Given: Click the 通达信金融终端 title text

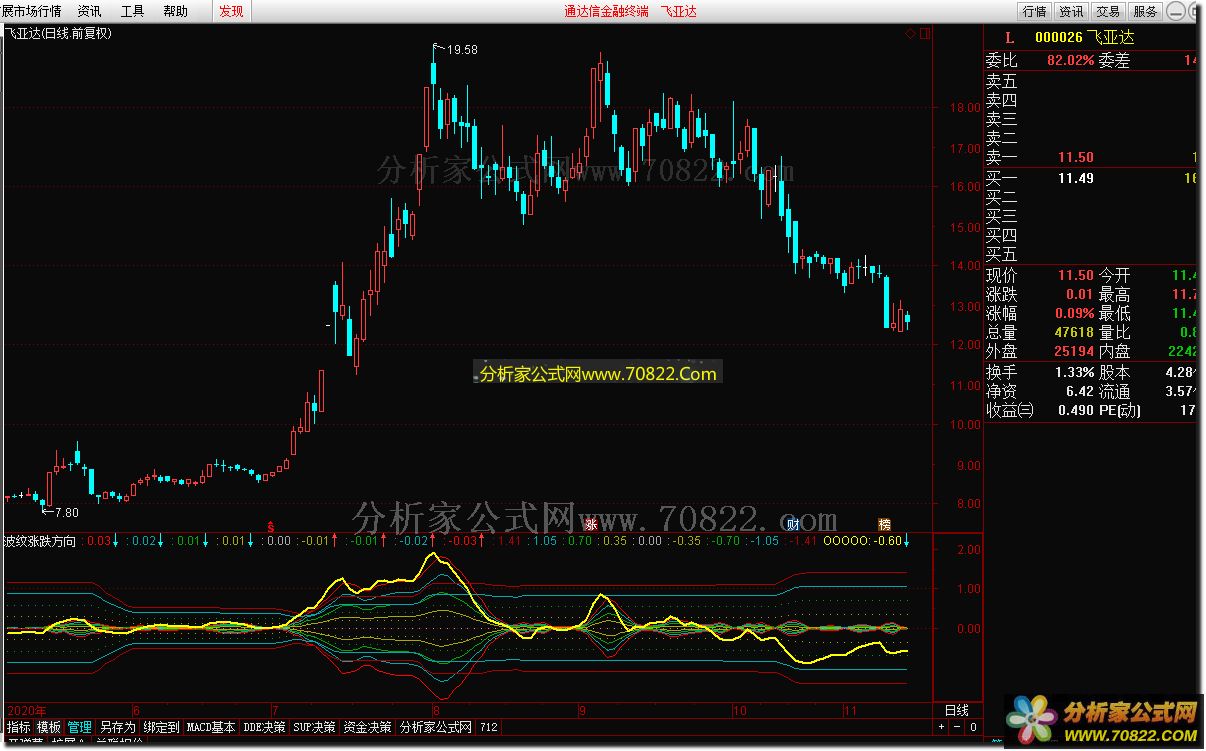Looking at the screenshot, I should point(605,11).
